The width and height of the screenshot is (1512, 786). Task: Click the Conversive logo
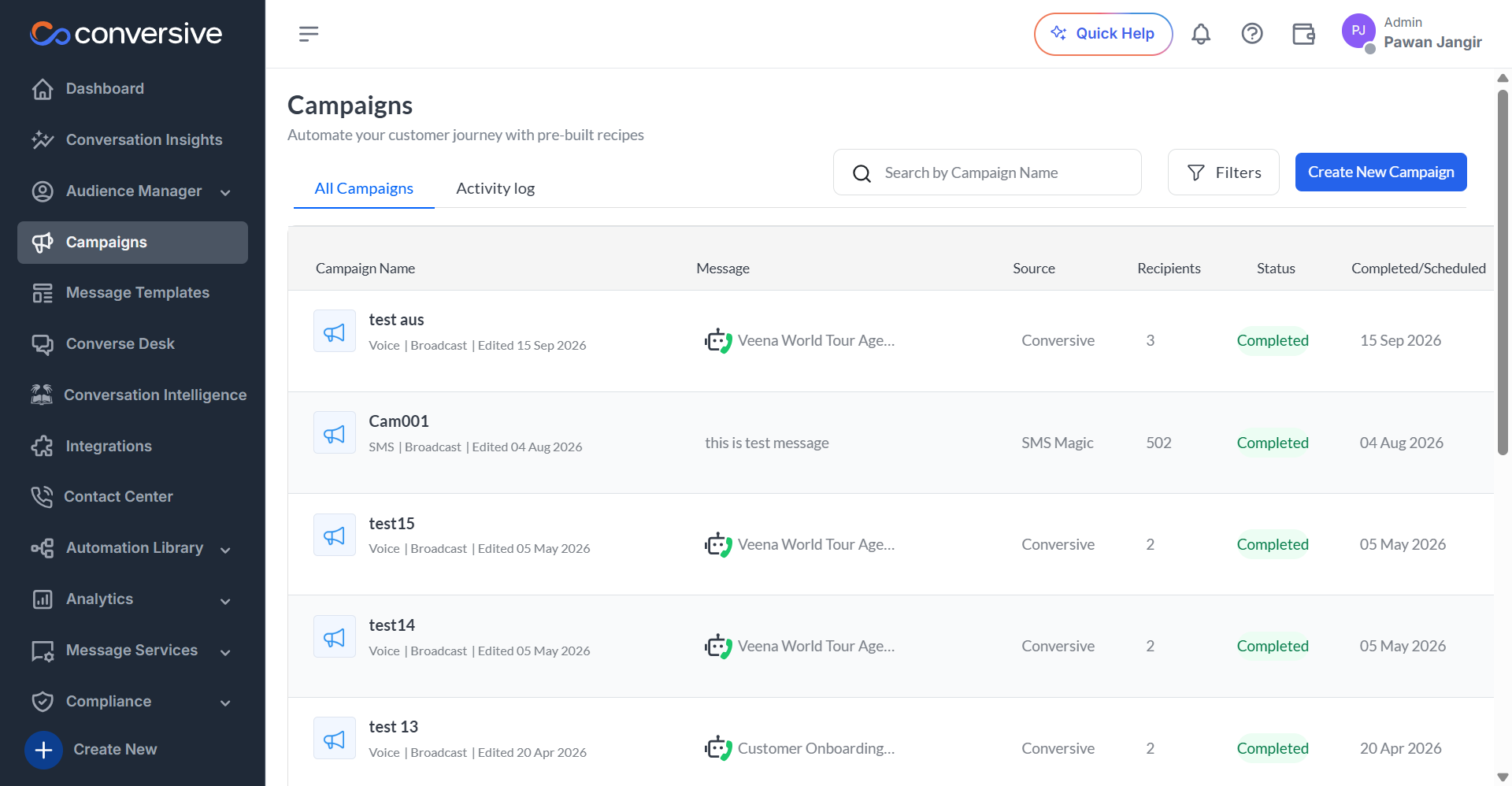click(x=126, y=33)
